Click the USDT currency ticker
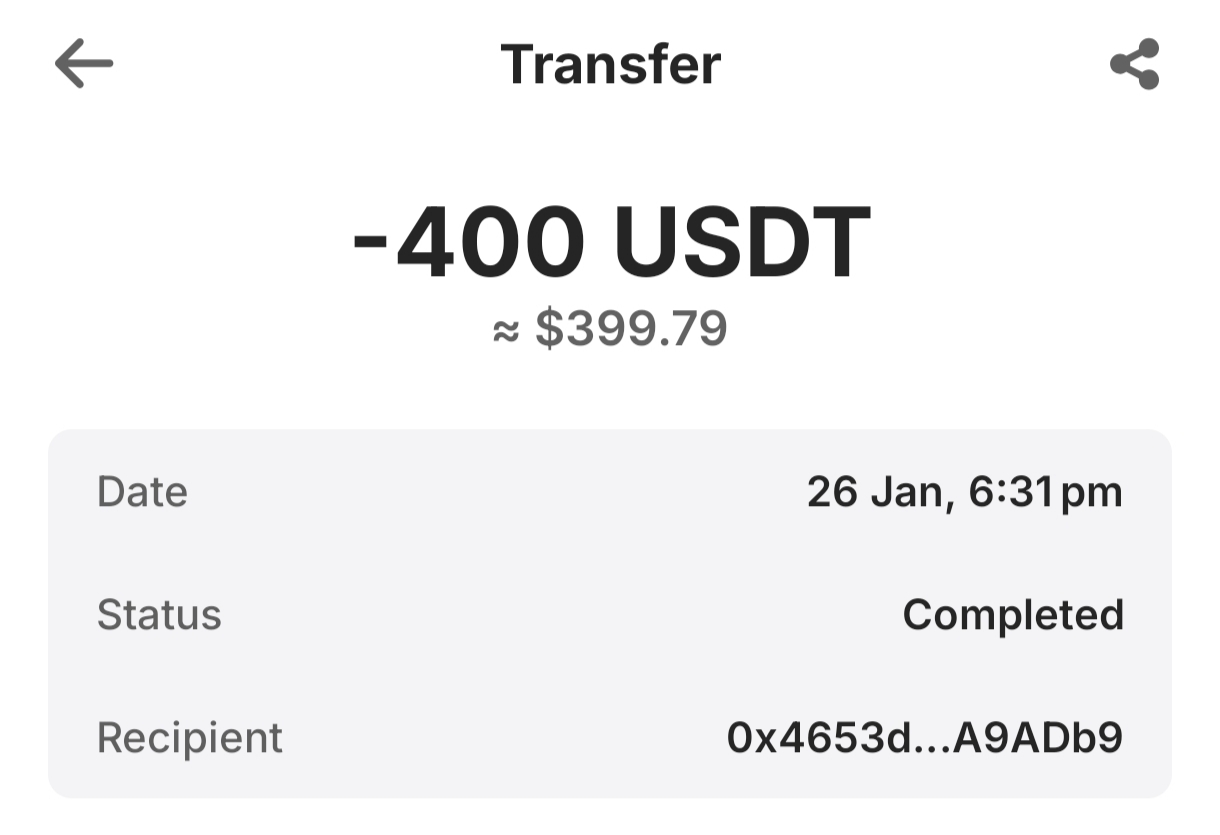The width and height of the screenshot is (1220, 835). coord(741,243)
